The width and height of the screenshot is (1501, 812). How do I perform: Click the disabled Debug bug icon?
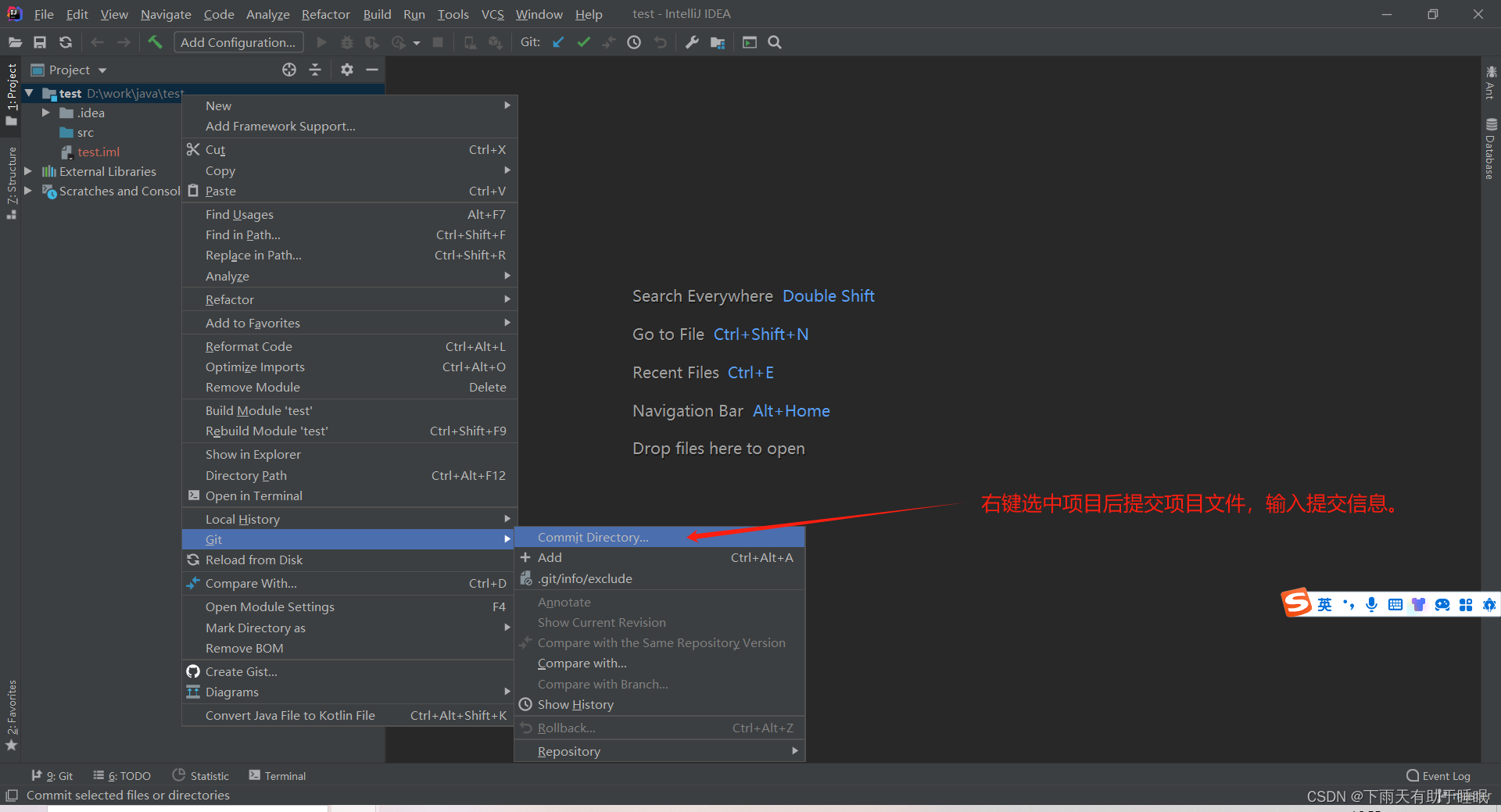[347, 42]
